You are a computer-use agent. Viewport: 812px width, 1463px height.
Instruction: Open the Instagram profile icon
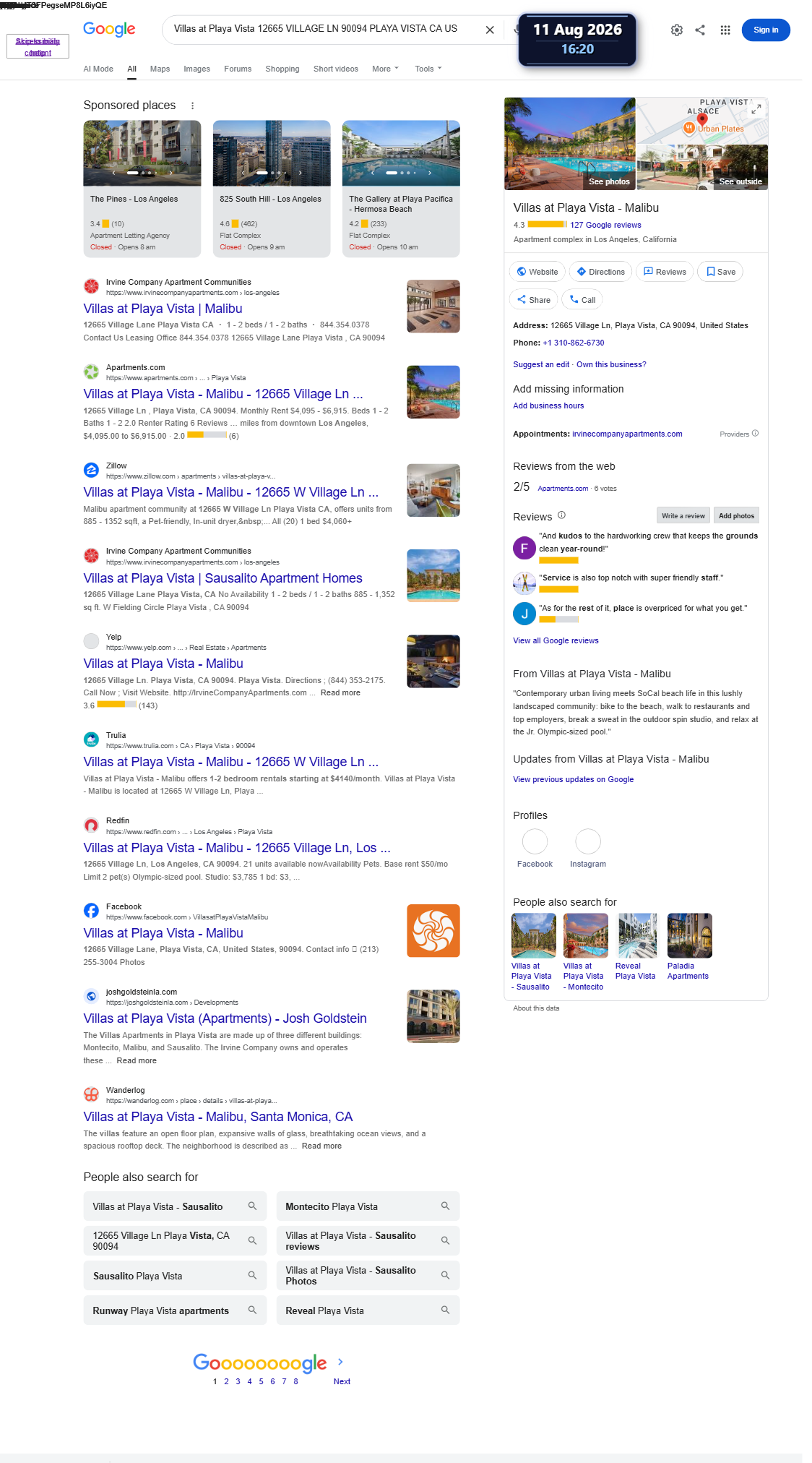[x=588, y=841]
